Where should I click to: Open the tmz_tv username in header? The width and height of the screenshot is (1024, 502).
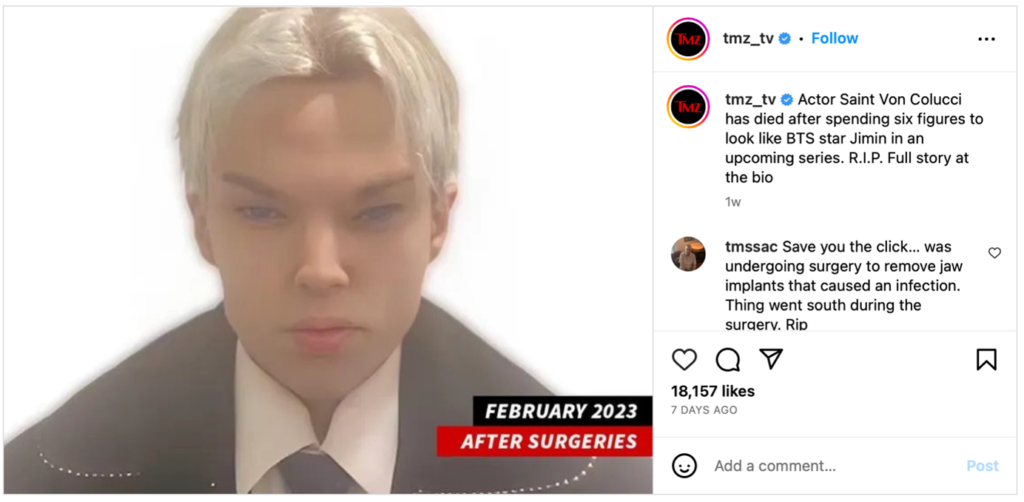pyautogui.click(x=748, y=39)
